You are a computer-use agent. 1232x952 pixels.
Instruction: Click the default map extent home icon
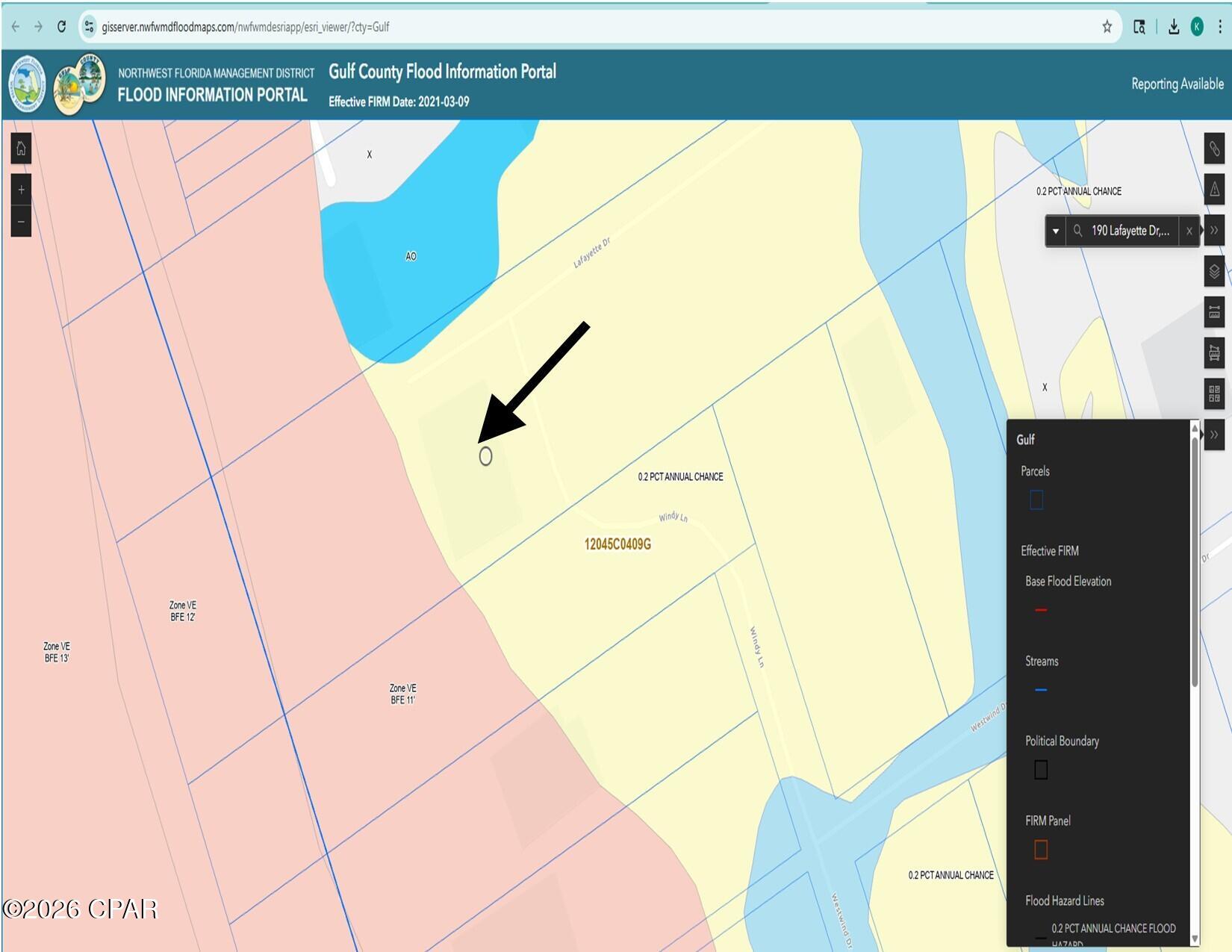(21, 149)
